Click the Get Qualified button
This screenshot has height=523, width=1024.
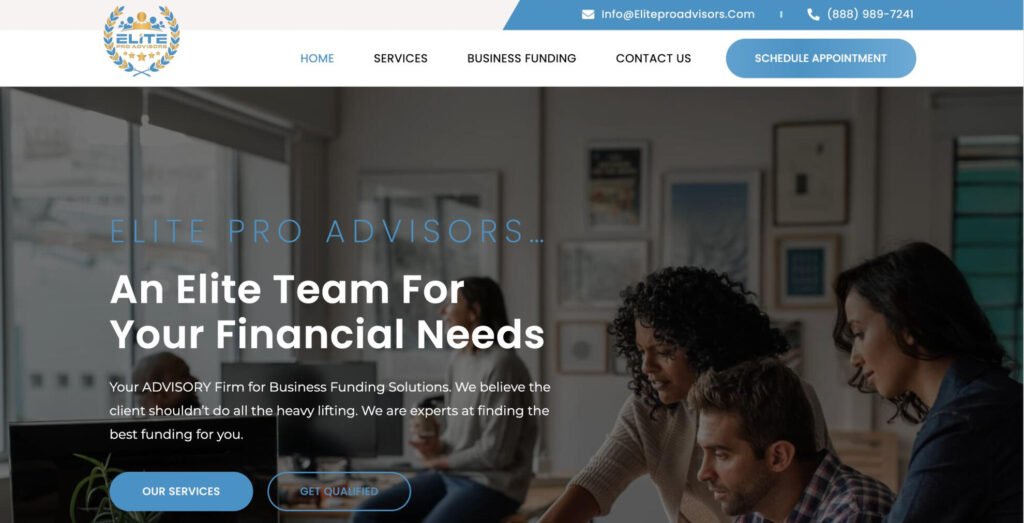(x=339, y=491)
